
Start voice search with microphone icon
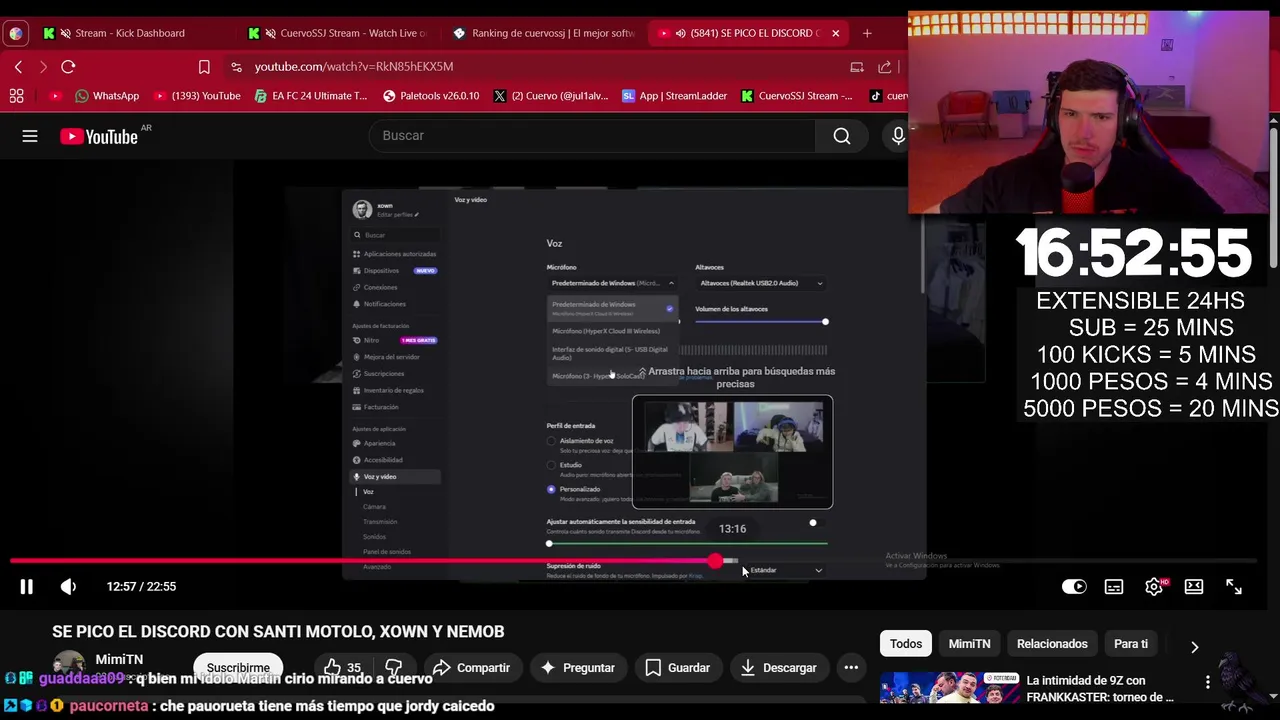[x=898, y=136]
